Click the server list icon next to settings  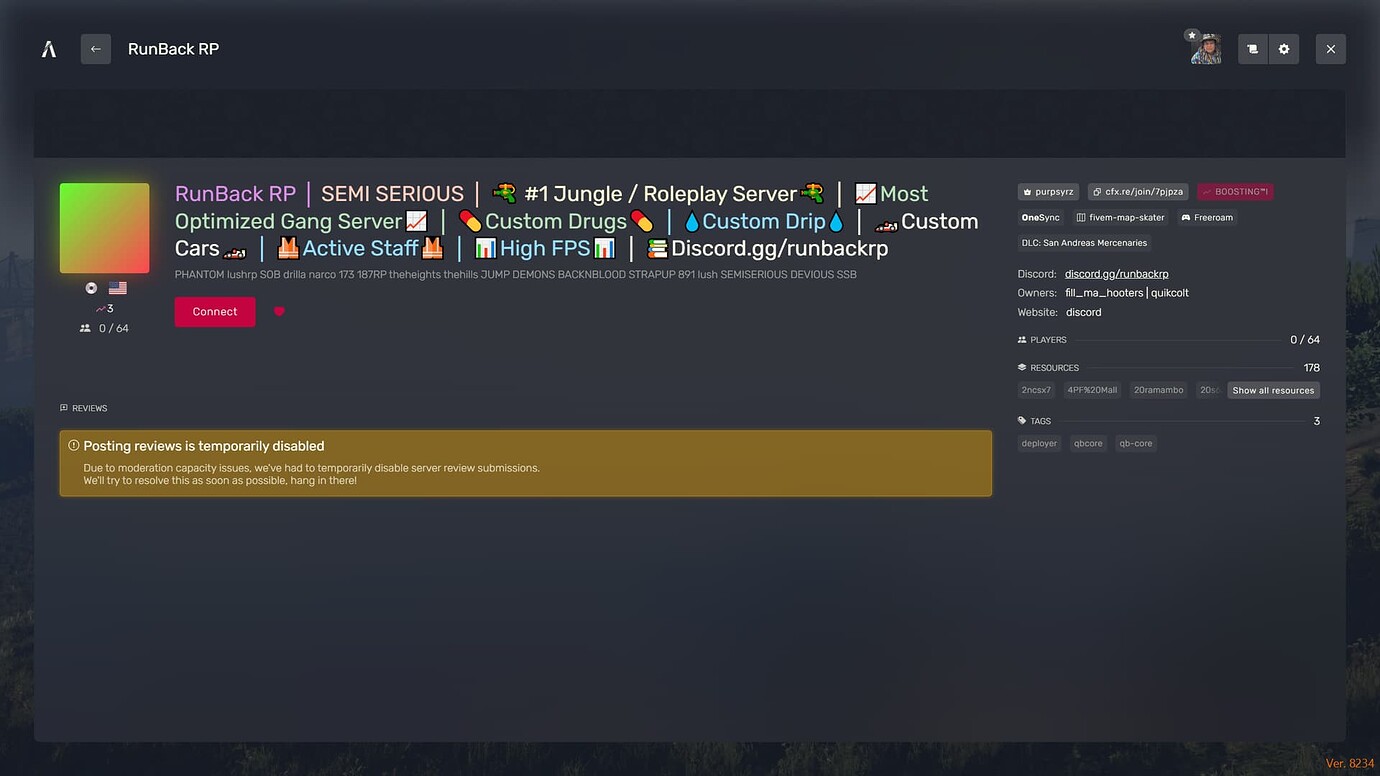1252,48
